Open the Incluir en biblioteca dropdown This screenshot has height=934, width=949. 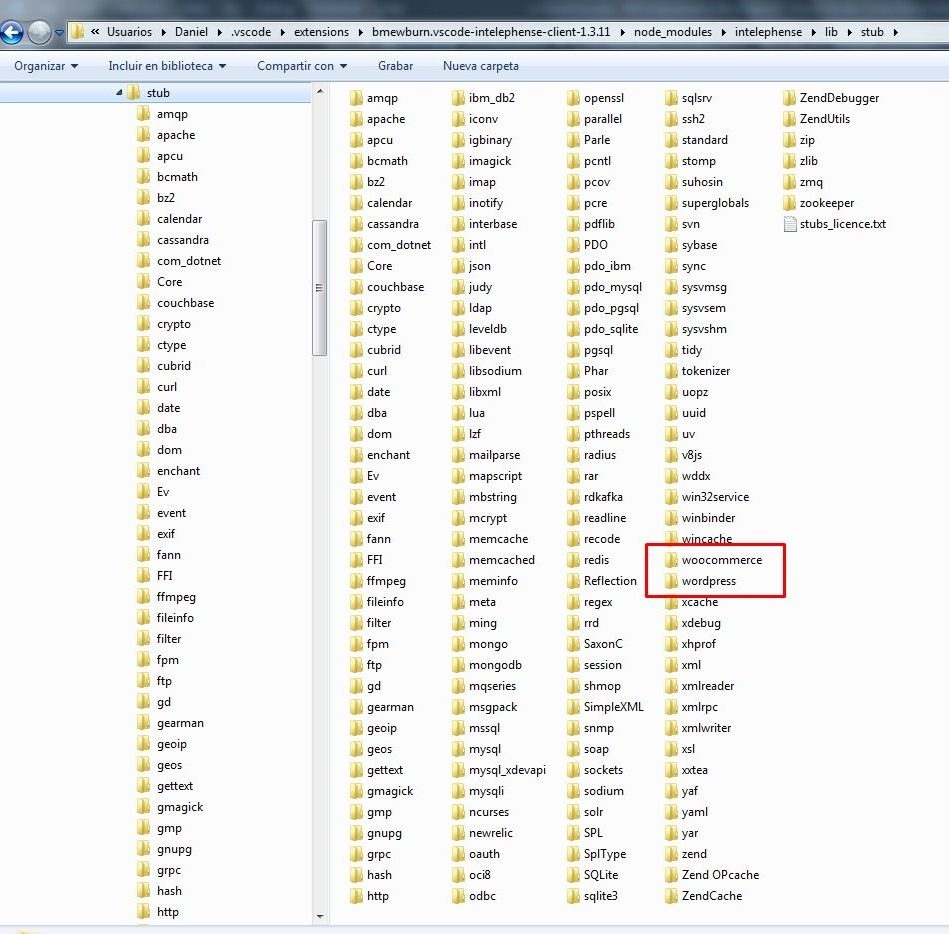pyautogui.click(x=167, y=66)
